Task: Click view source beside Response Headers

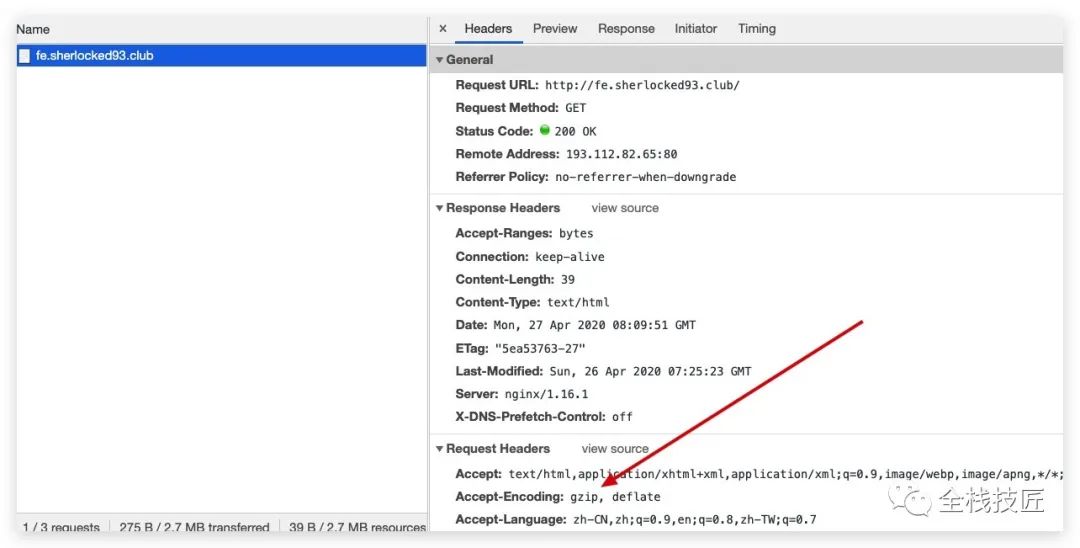Action: pos(625,208)
